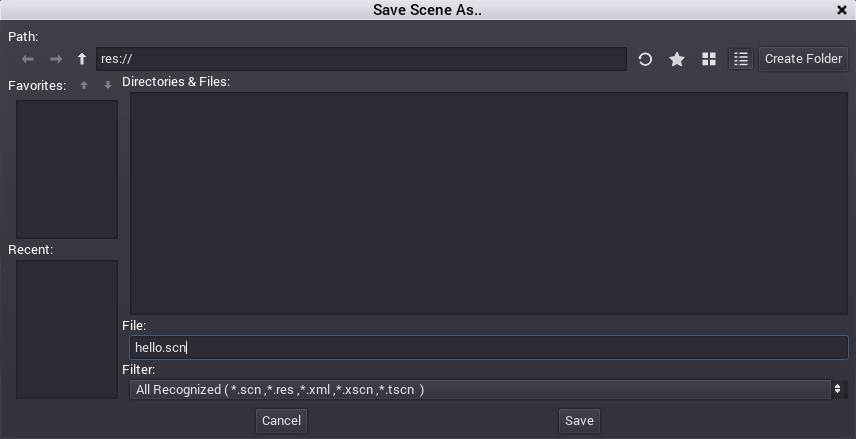The image size is (856, 439).
Task: Go forward to next folder
Action: 56,59
